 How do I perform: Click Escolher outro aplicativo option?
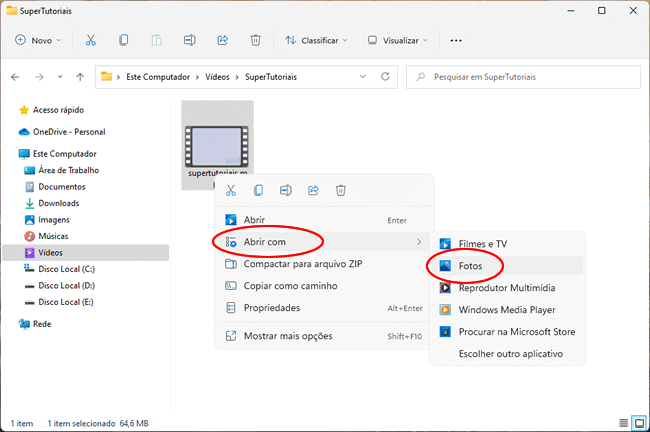pyautogui.click(x=510, y=354)
